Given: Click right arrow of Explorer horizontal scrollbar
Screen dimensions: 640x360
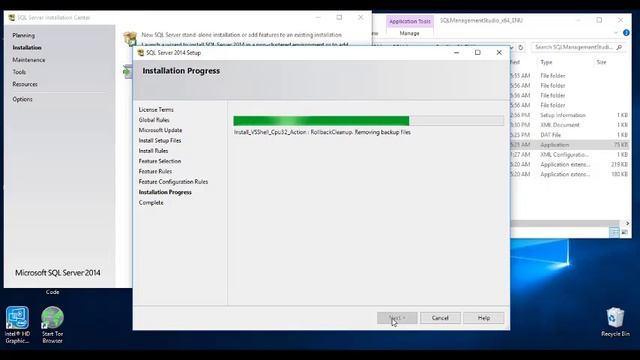Looking at the screenshot, I should click(627, 224).
